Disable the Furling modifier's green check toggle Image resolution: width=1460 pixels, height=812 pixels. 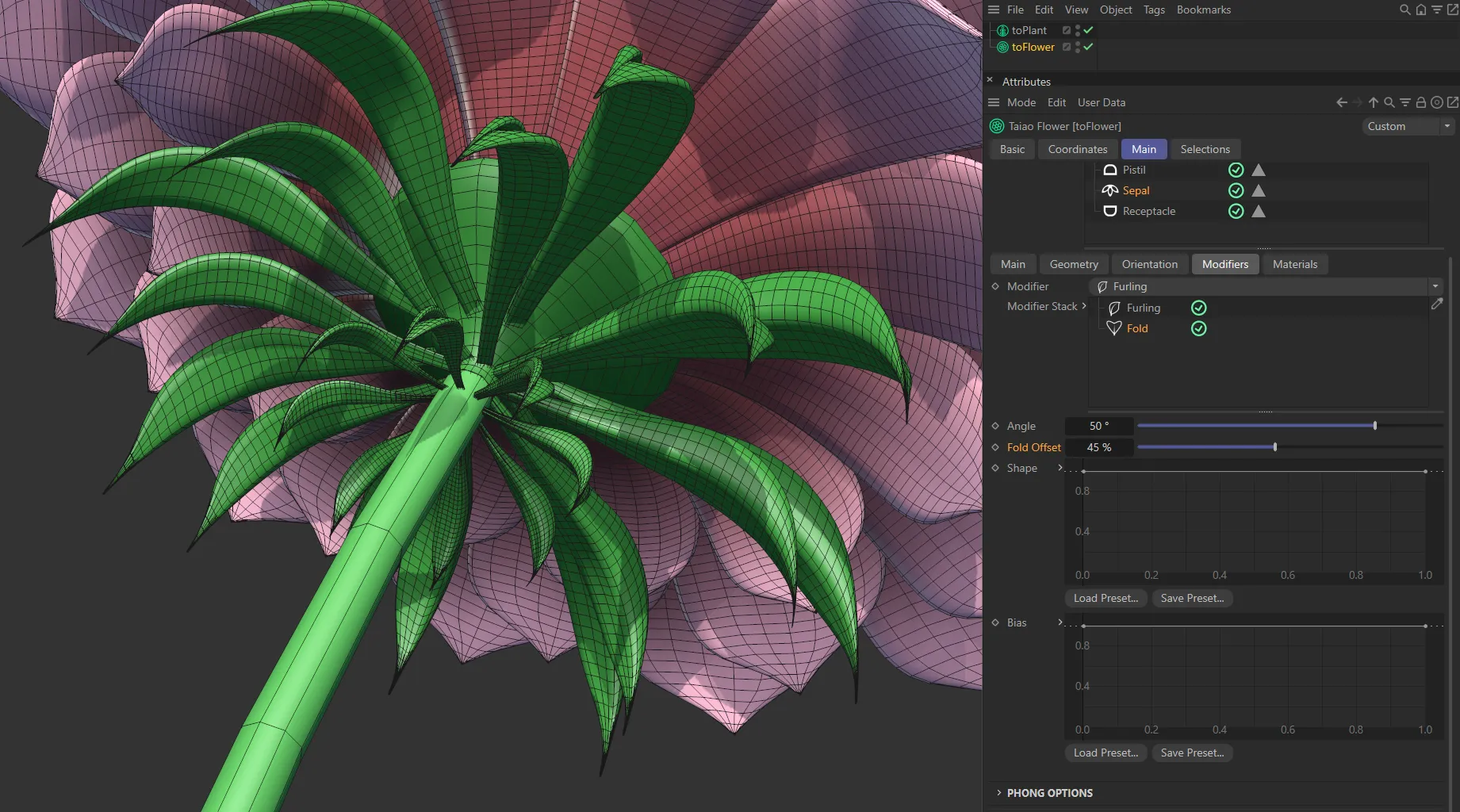(1198, 308)
